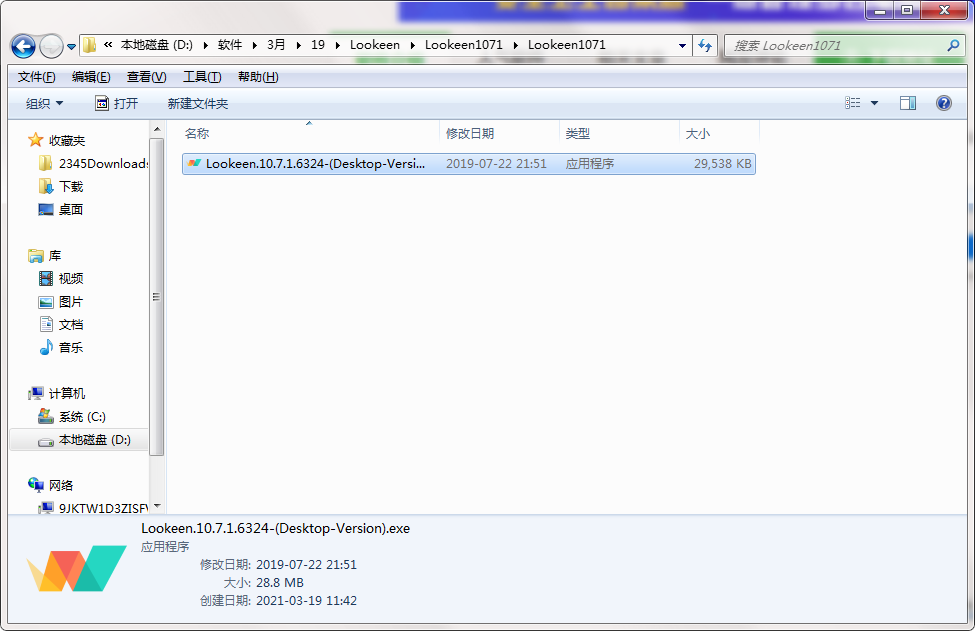Sort by the 修改日期 column header
The image size is (975, 631).
click(499, 134)
